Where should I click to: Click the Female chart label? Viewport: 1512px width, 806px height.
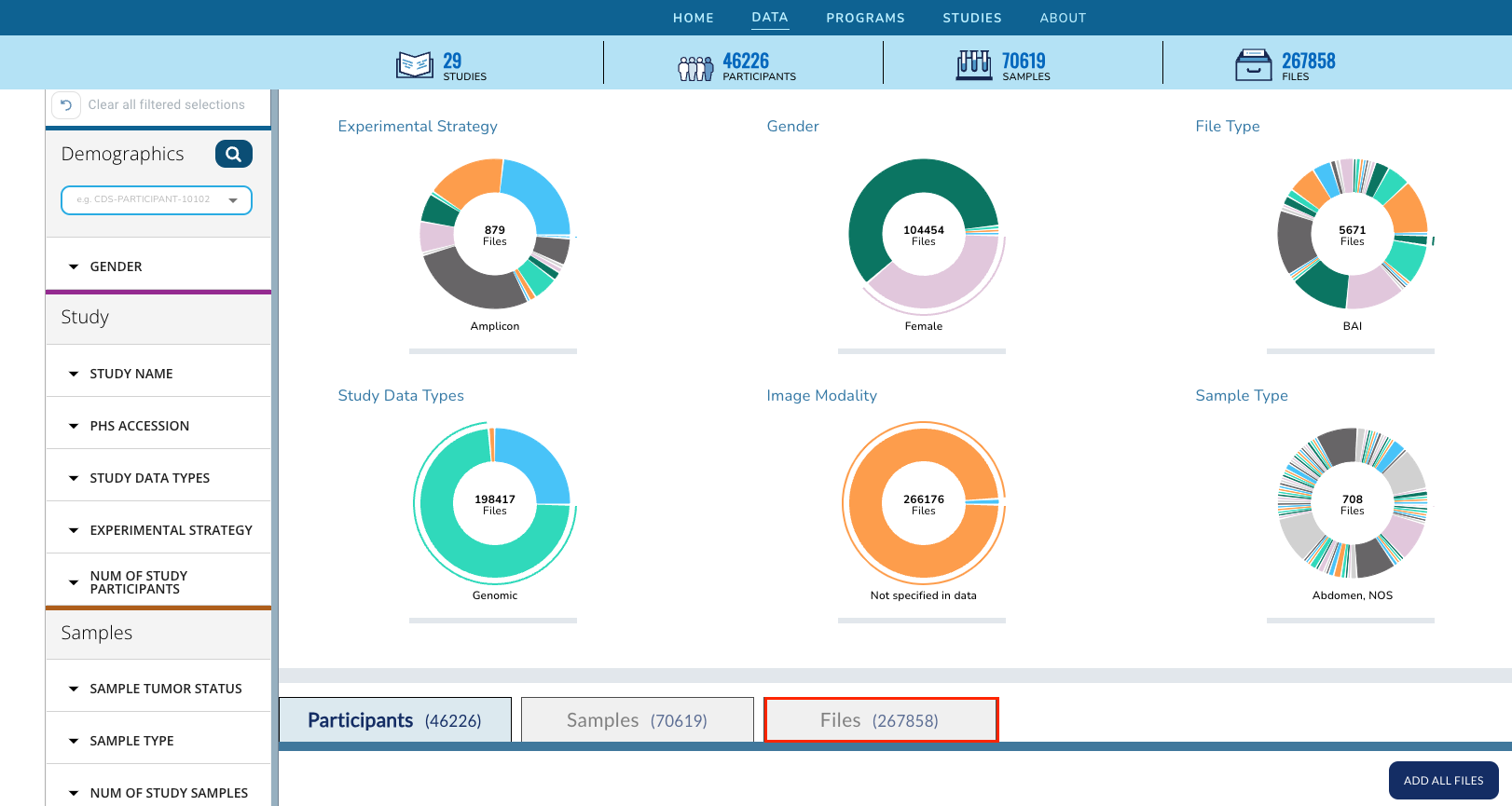(x=924, y=326)
